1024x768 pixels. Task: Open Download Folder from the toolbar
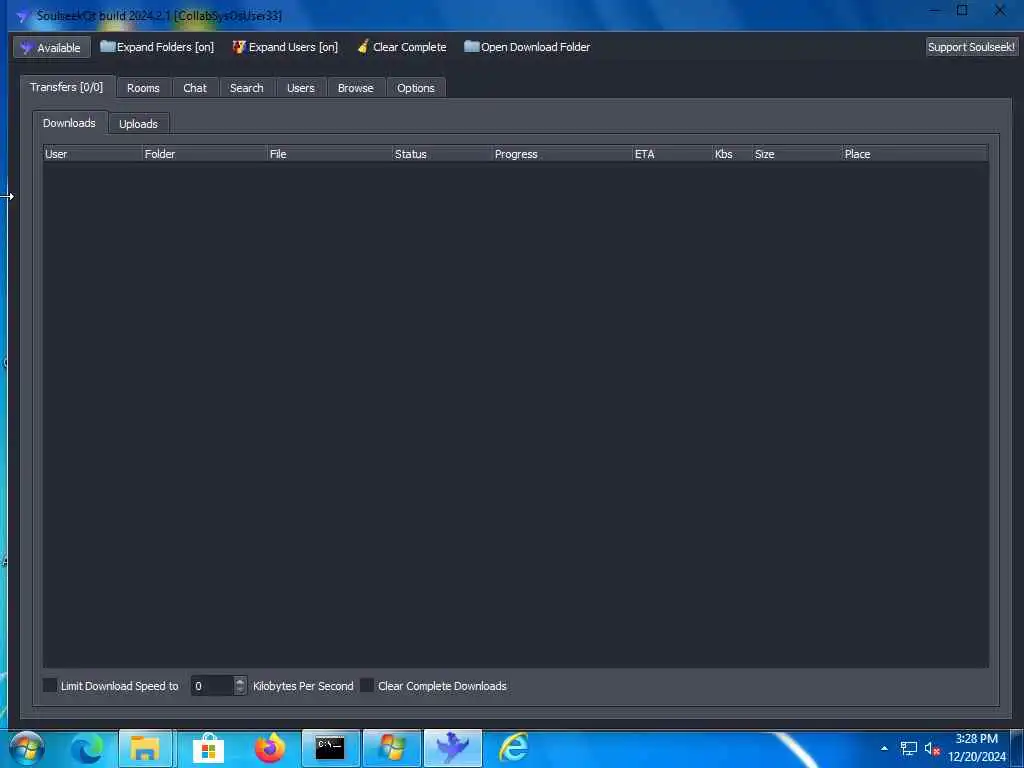pos(527,47)
